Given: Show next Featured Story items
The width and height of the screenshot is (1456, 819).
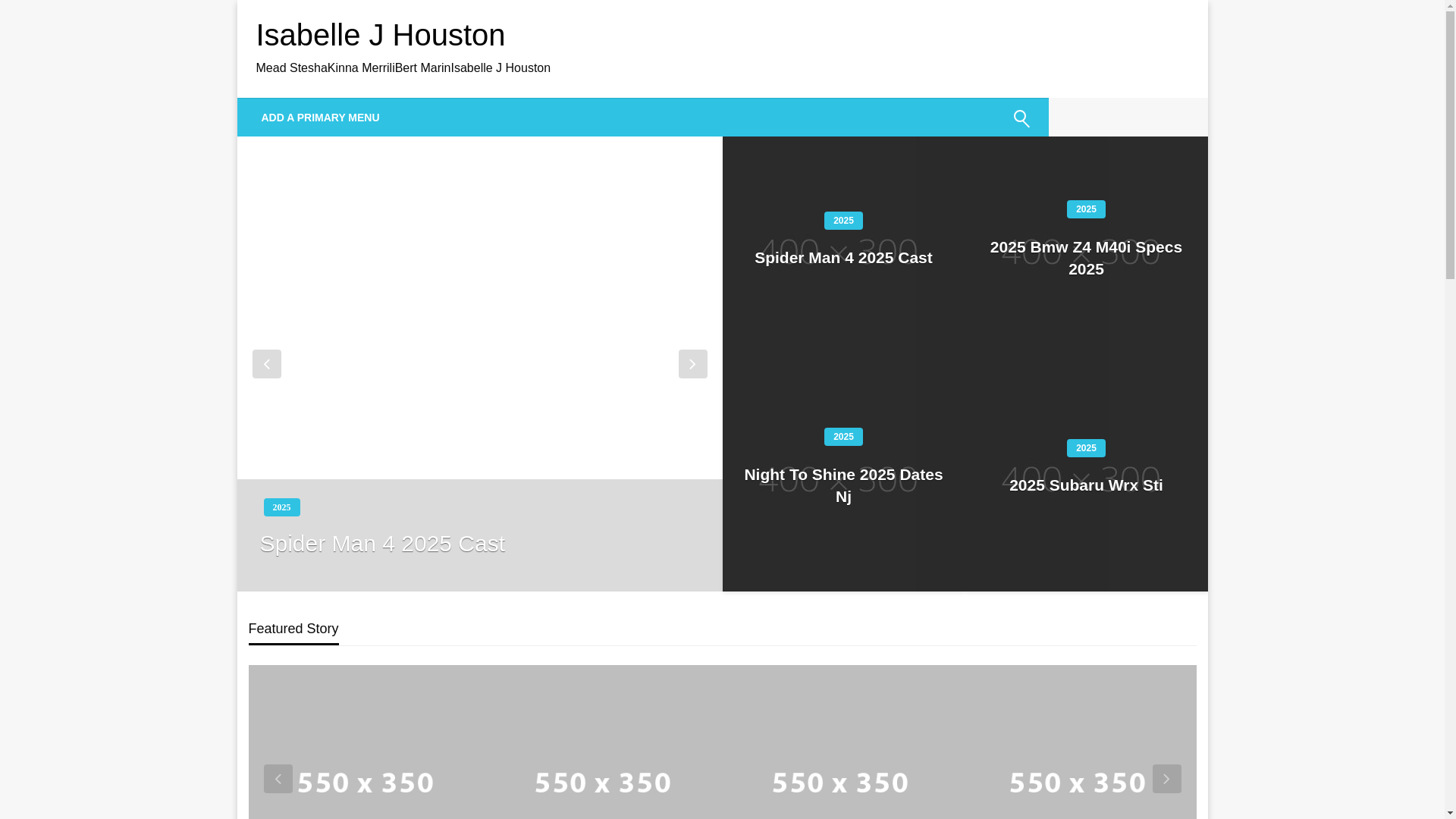Looking at the screenshot, I should tap(1166, 779).
